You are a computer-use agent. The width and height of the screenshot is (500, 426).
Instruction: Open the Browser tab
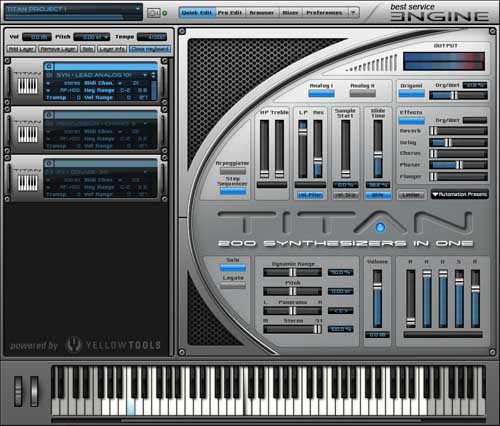[x=262, y=13]
